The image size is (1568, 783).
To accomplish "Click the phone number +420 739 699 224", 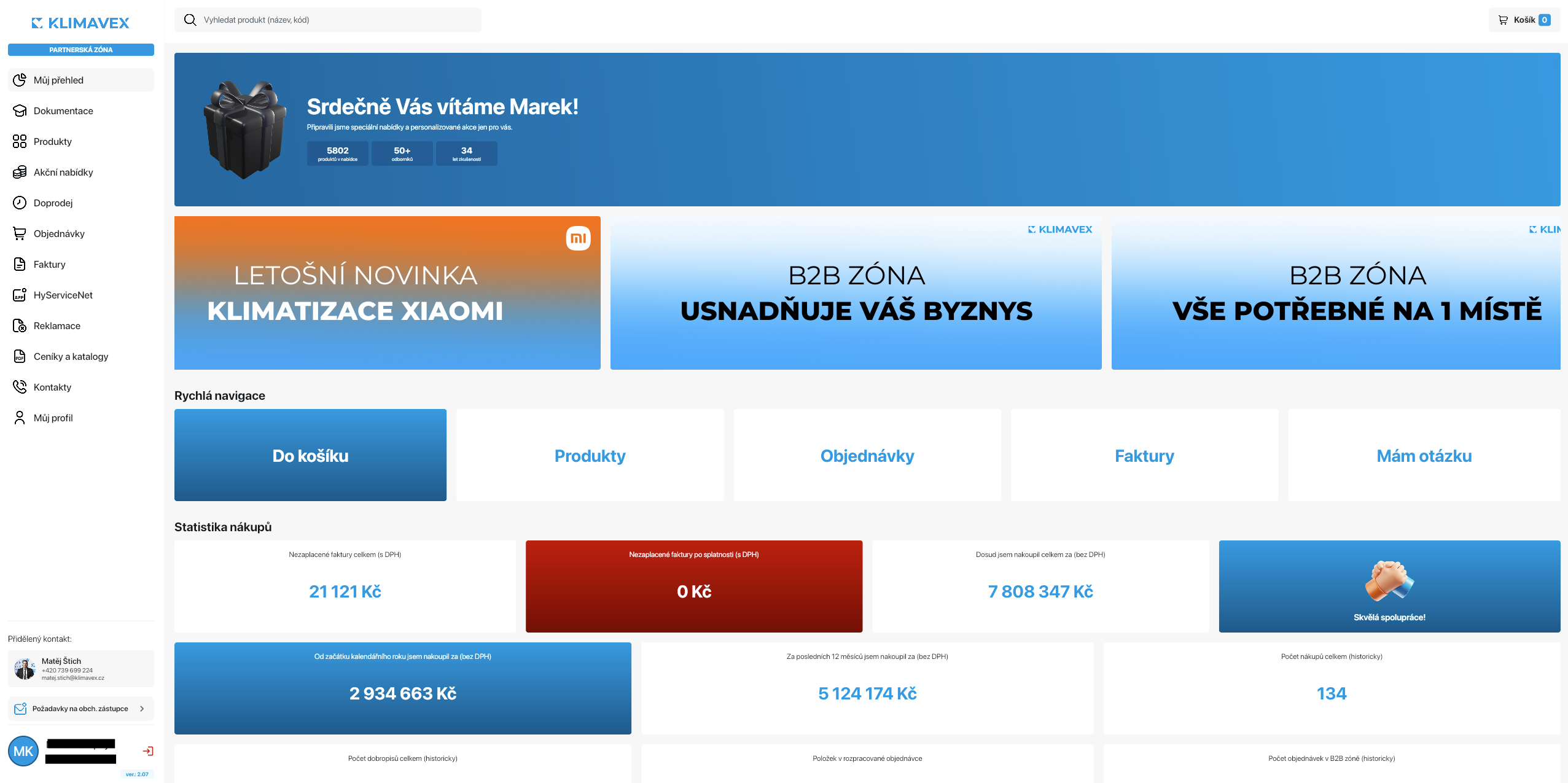I will click(68, 671).
